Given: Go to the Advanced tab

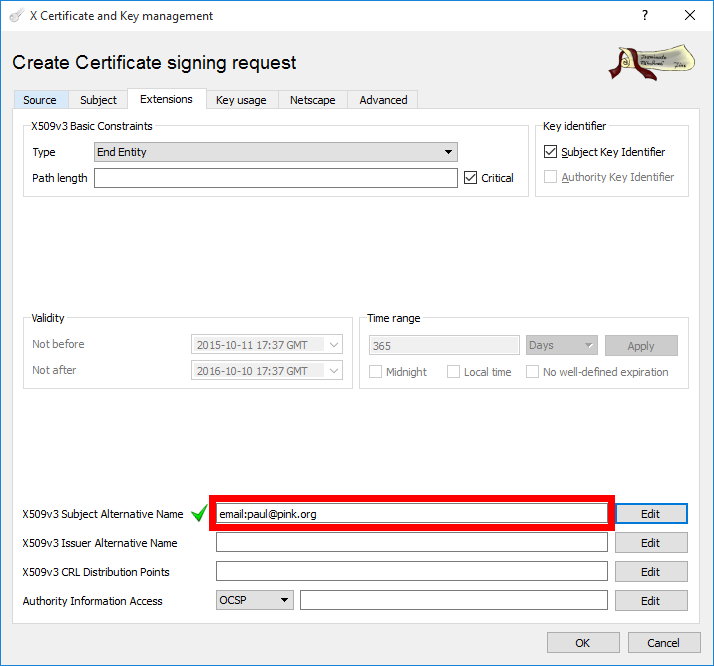Looking at the screenshot, I should tap(383, 100).
